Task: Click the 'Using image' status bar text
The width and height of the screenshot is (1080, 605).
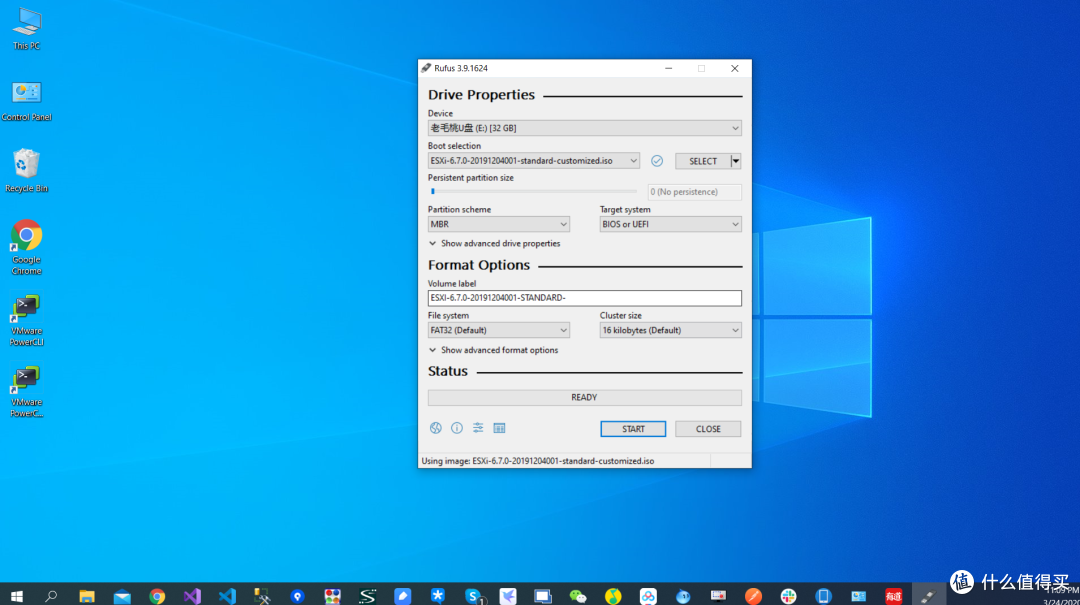Action: [538, 461]
